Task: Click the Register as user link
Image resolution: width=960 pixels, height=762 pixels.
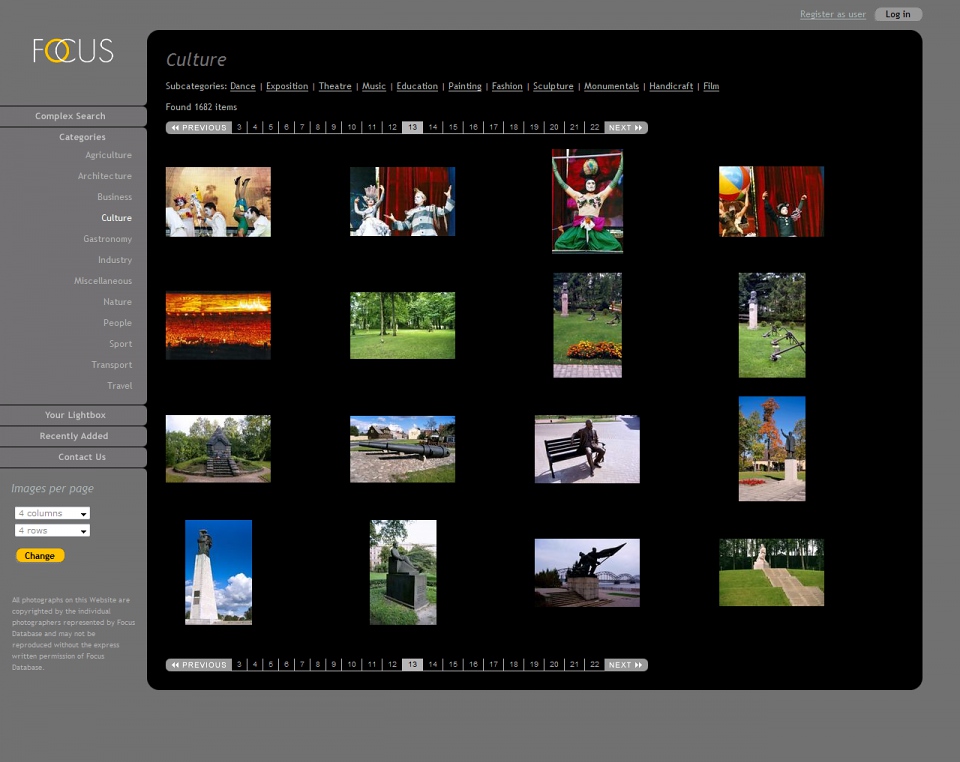Action: [x=832, y=14]
